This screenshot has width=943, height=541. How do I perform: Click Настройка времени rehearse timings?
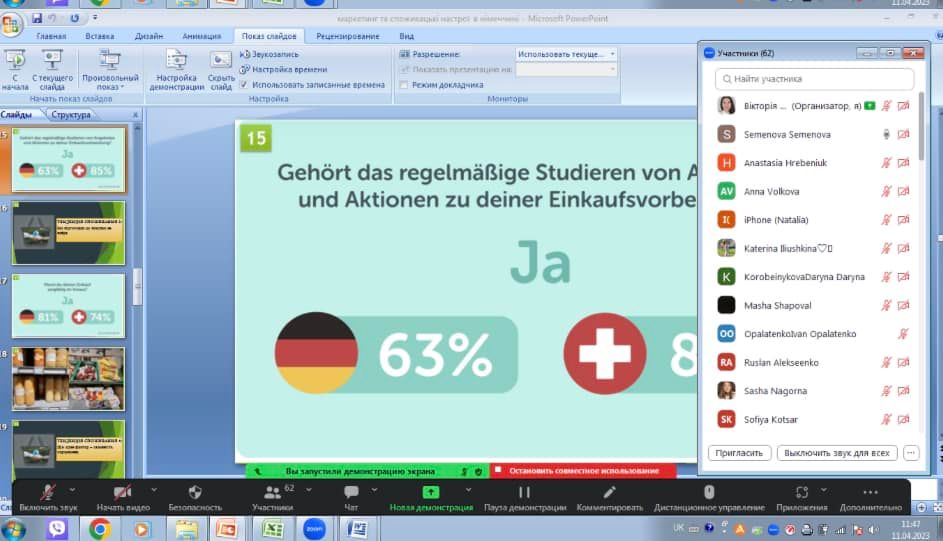(283, 70)
